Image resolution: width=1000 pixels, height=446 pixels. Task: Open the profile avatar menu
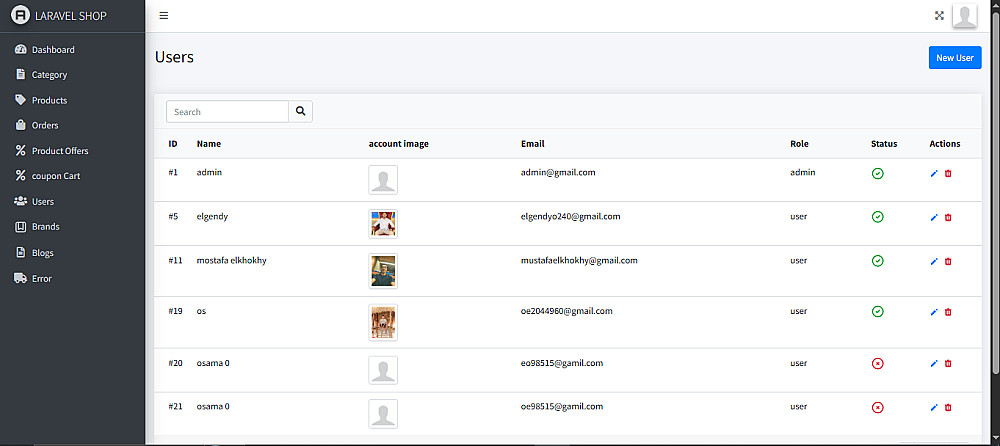point(964,16)
